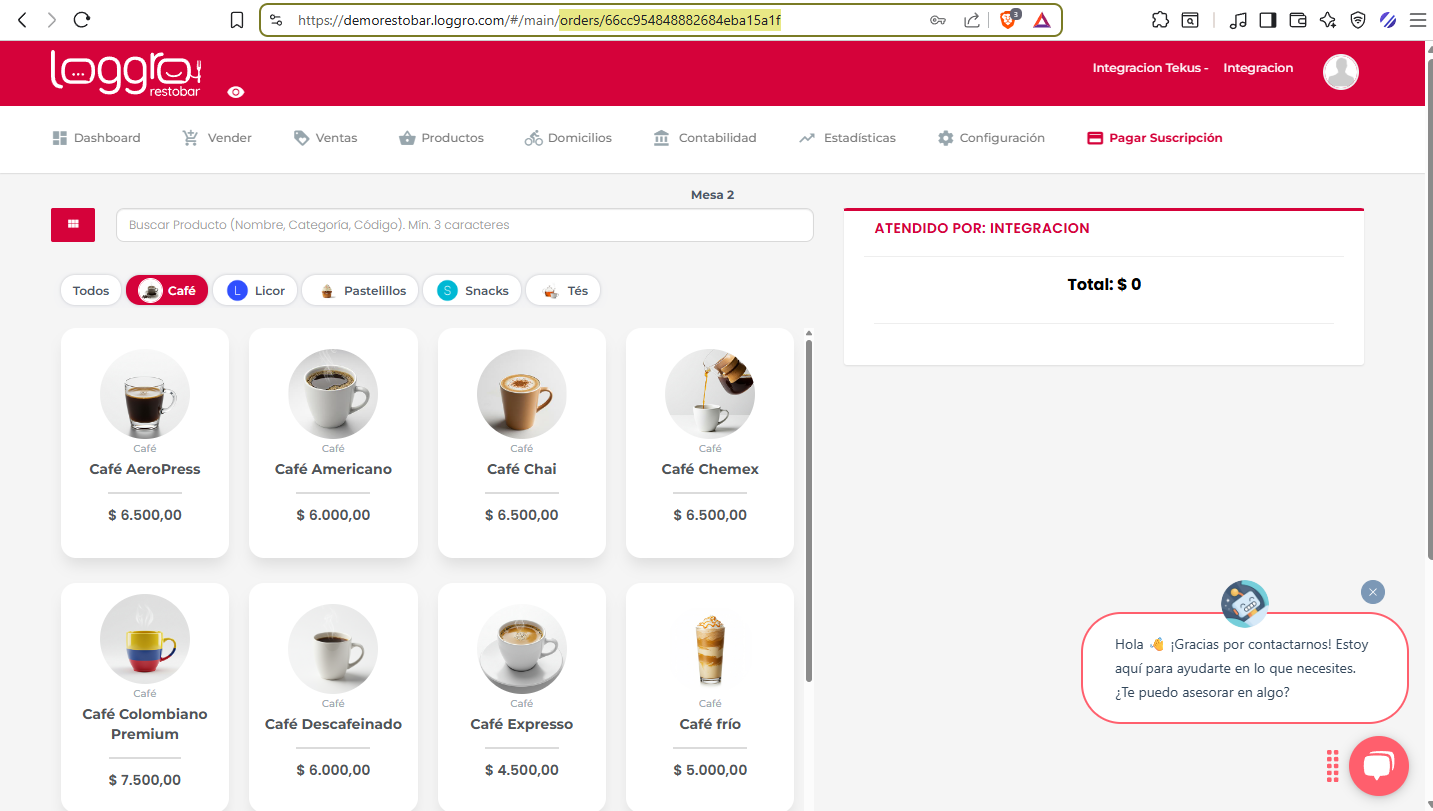1433x811 pixels.
Task: Click the product search field
Action: coord(465,225)
